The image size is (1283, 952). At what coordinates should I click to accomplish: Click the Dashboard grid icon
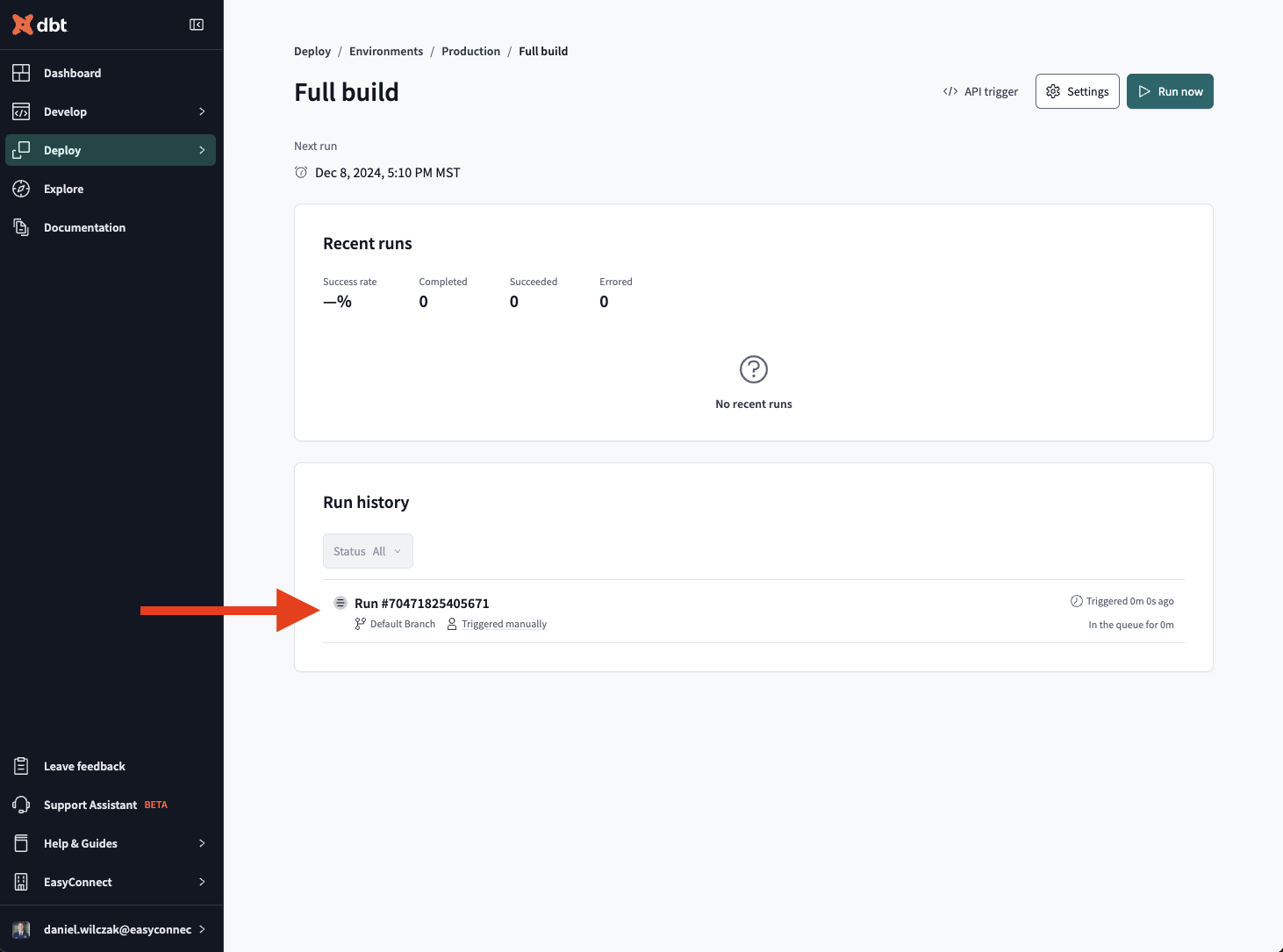[x=21, y=73]
